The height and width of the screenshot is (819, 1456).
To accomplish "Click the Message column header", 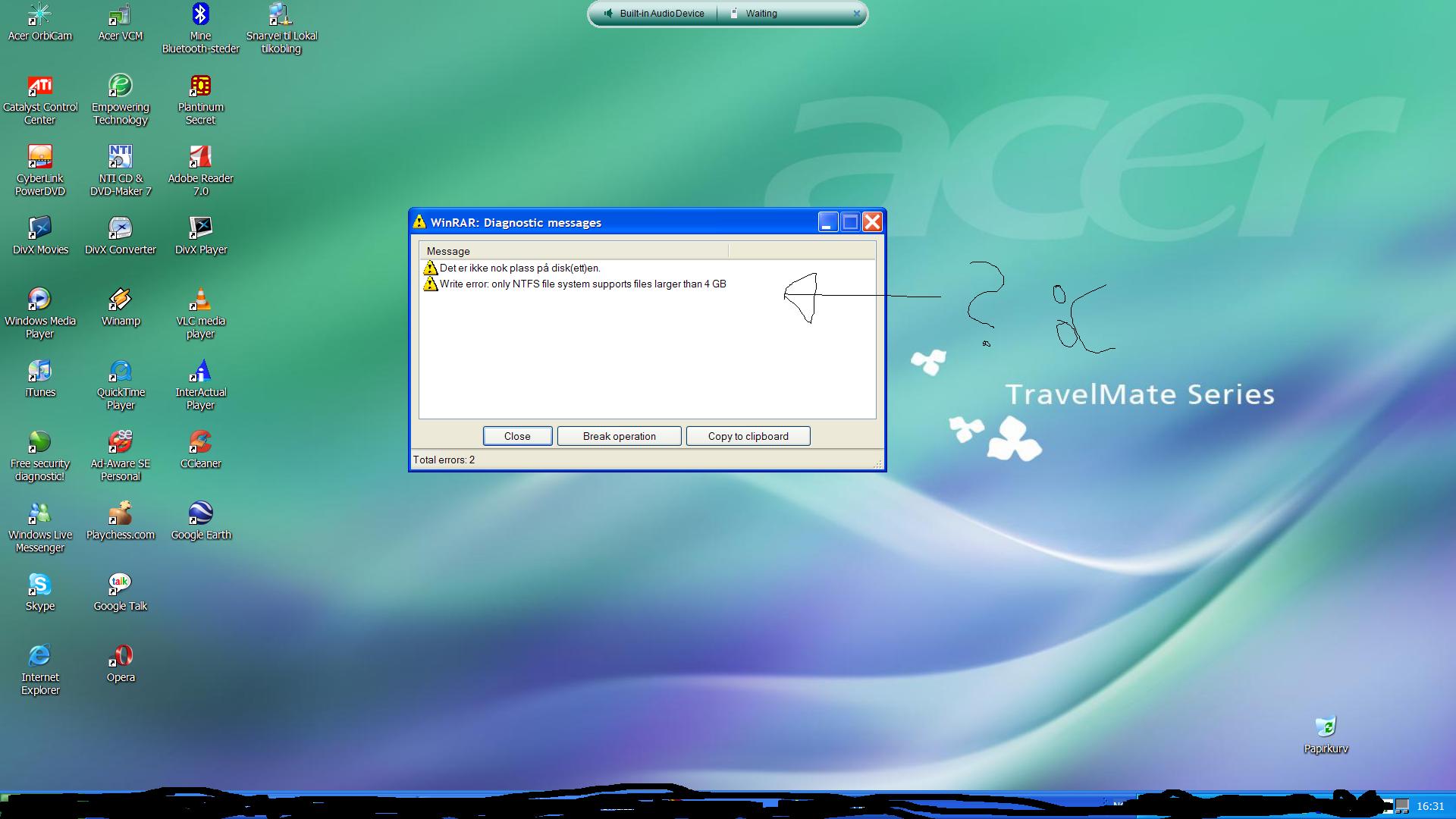I will (x=573, y=251).
